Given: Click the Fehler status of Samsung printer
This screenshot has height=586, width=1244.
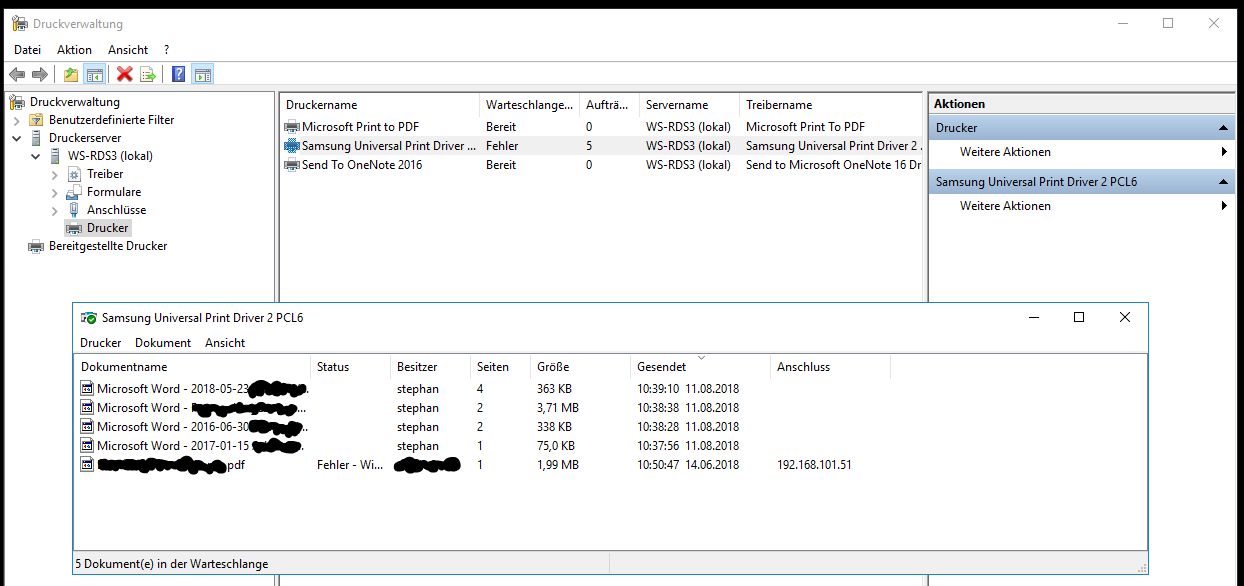Looking at the screenshot, I should (x=502, y=146).
